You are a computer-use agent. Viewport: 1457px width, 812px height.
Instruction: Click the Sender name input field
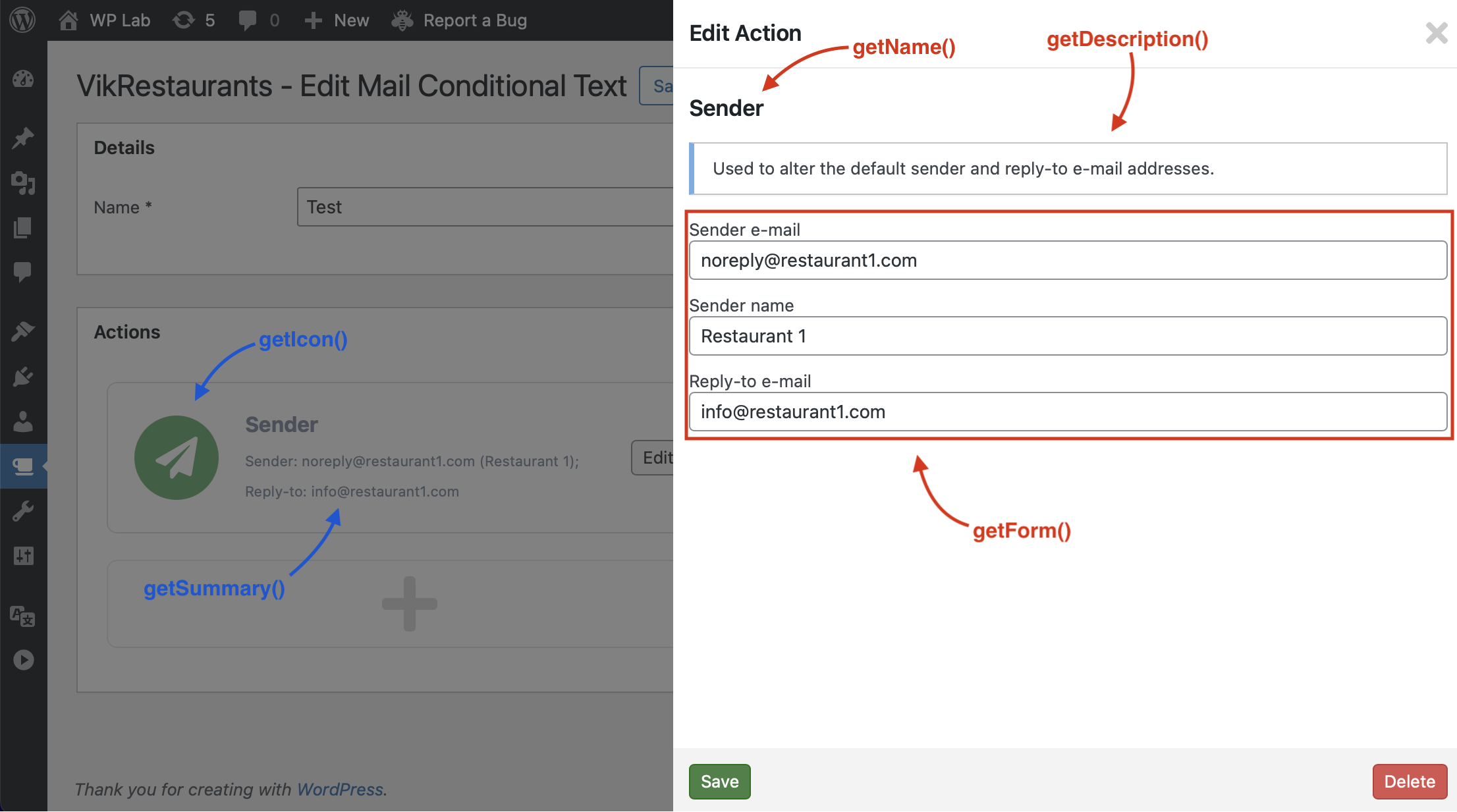(1067, 336)
